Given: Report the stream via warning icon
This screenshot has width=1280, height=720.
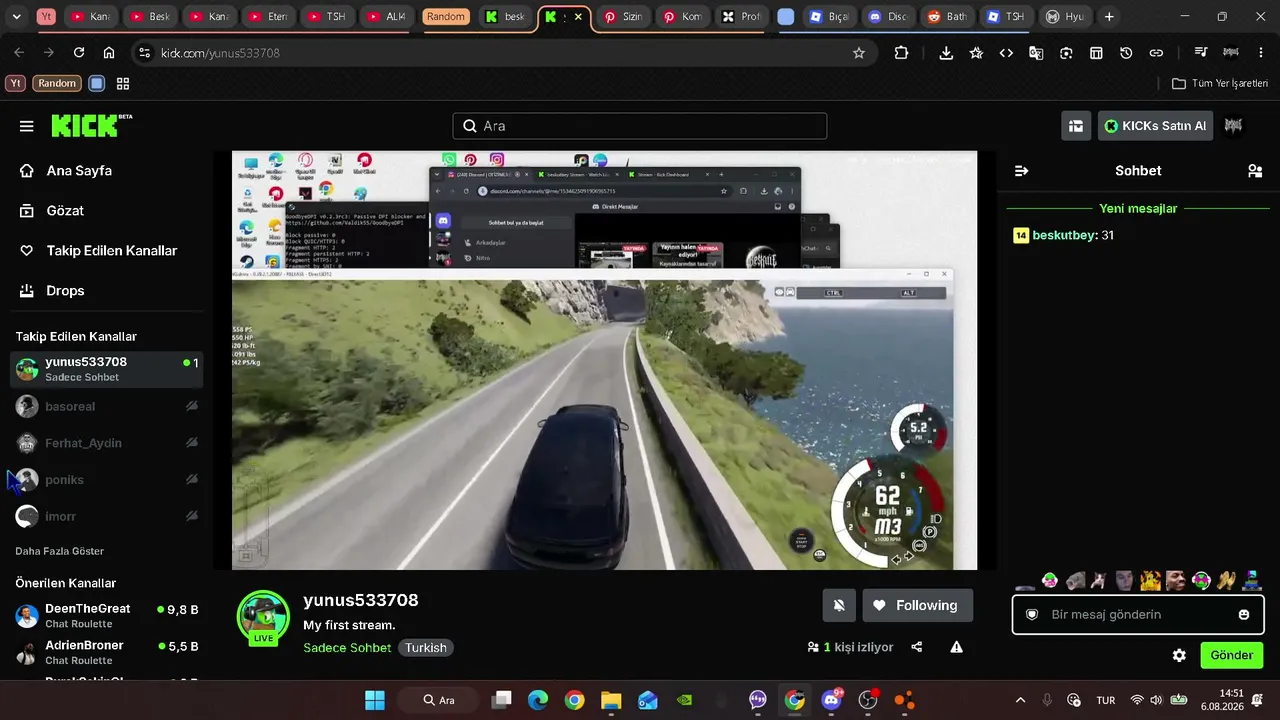Looking at the screenshot, I should 957,647.
